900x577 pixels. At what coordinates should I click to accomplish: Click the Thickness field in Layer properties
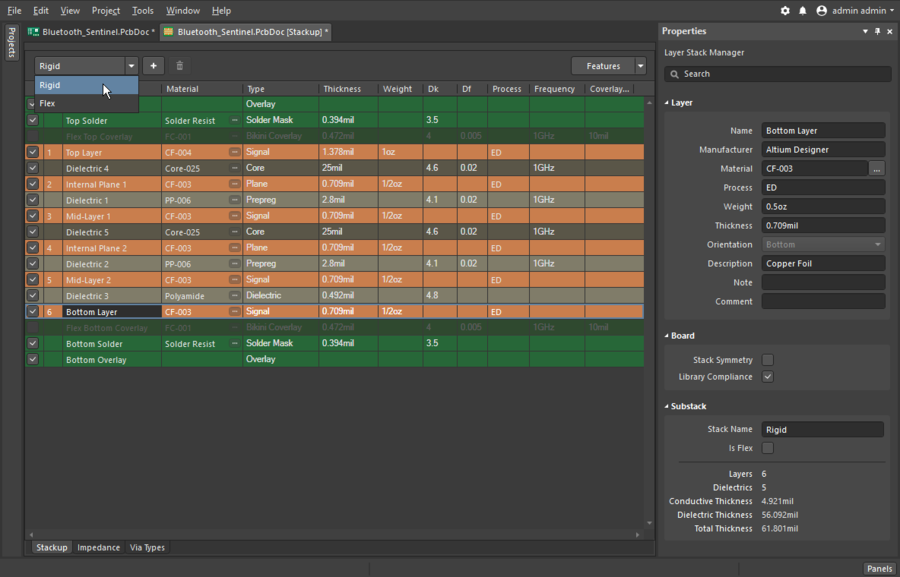click(x=823, y=226)
